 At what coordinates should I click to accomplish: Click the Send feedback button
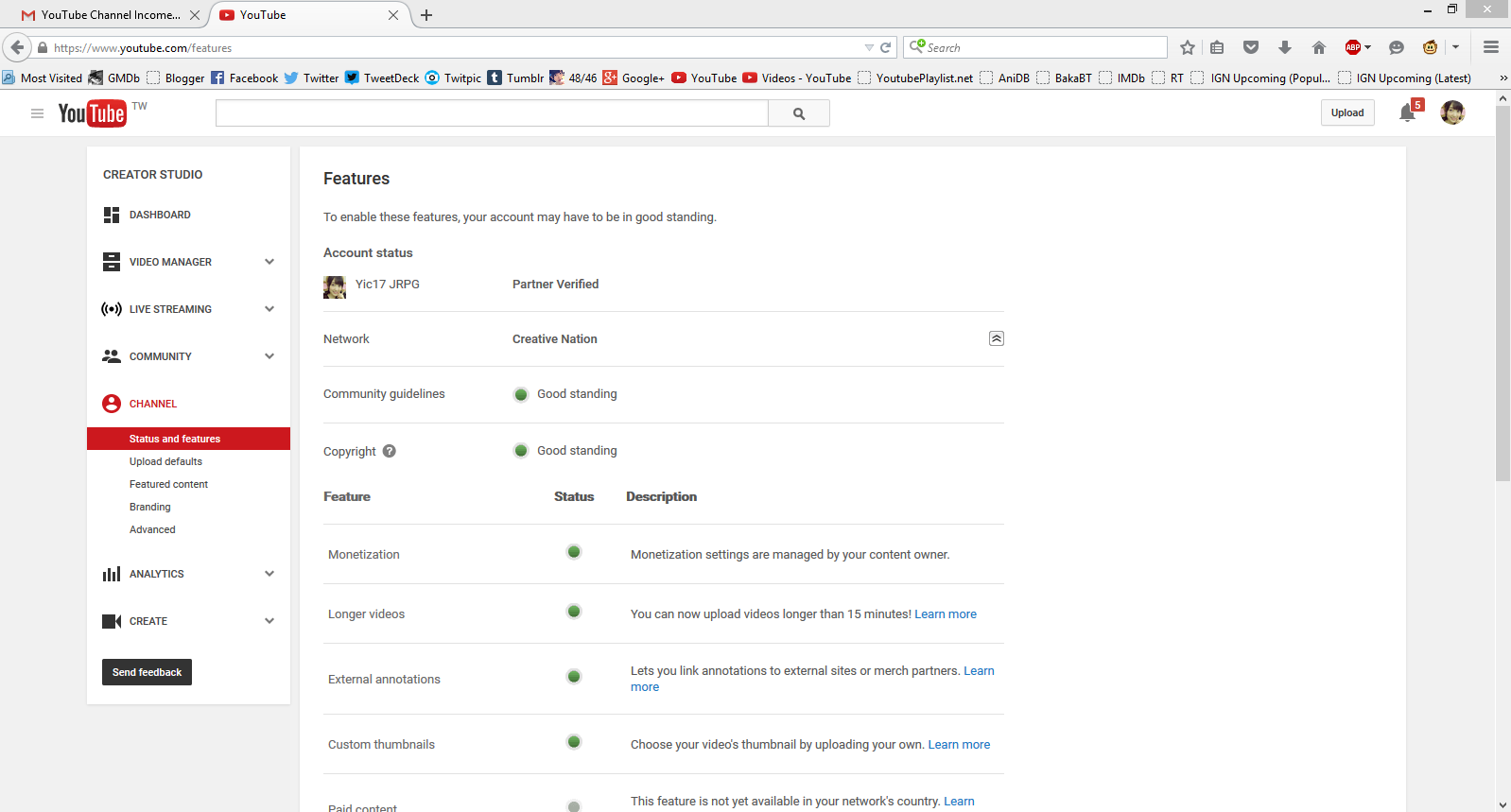pos(147,672)
